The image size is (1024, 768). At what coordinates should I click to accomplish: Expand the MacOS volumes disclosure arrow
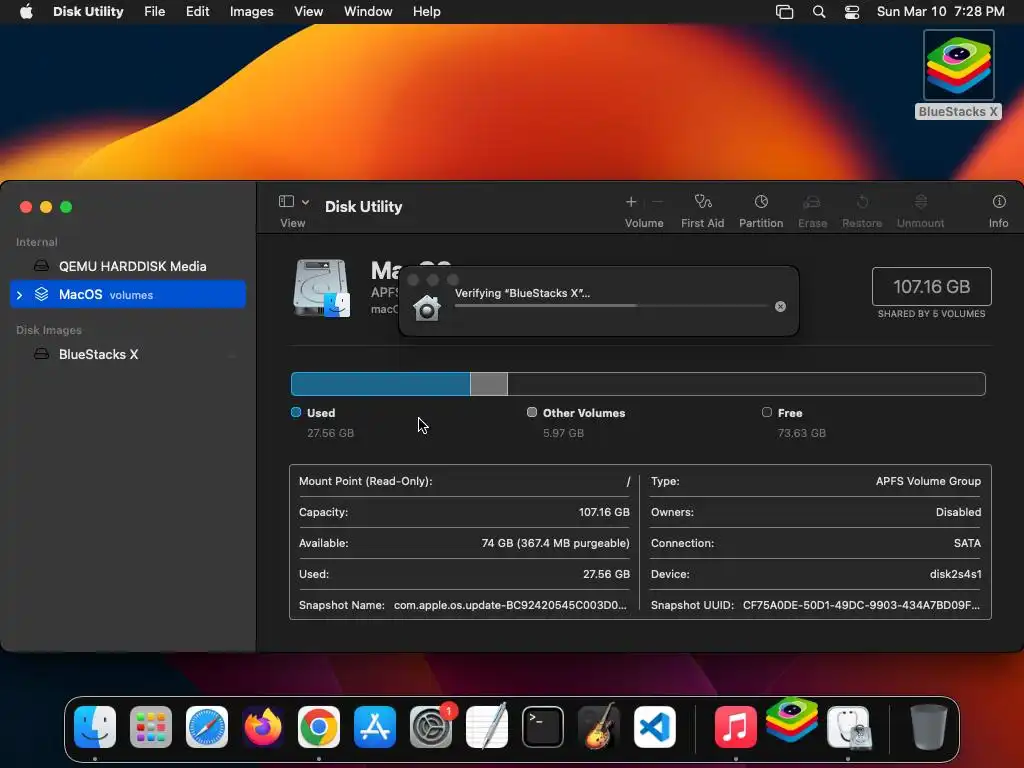[20, 295]
